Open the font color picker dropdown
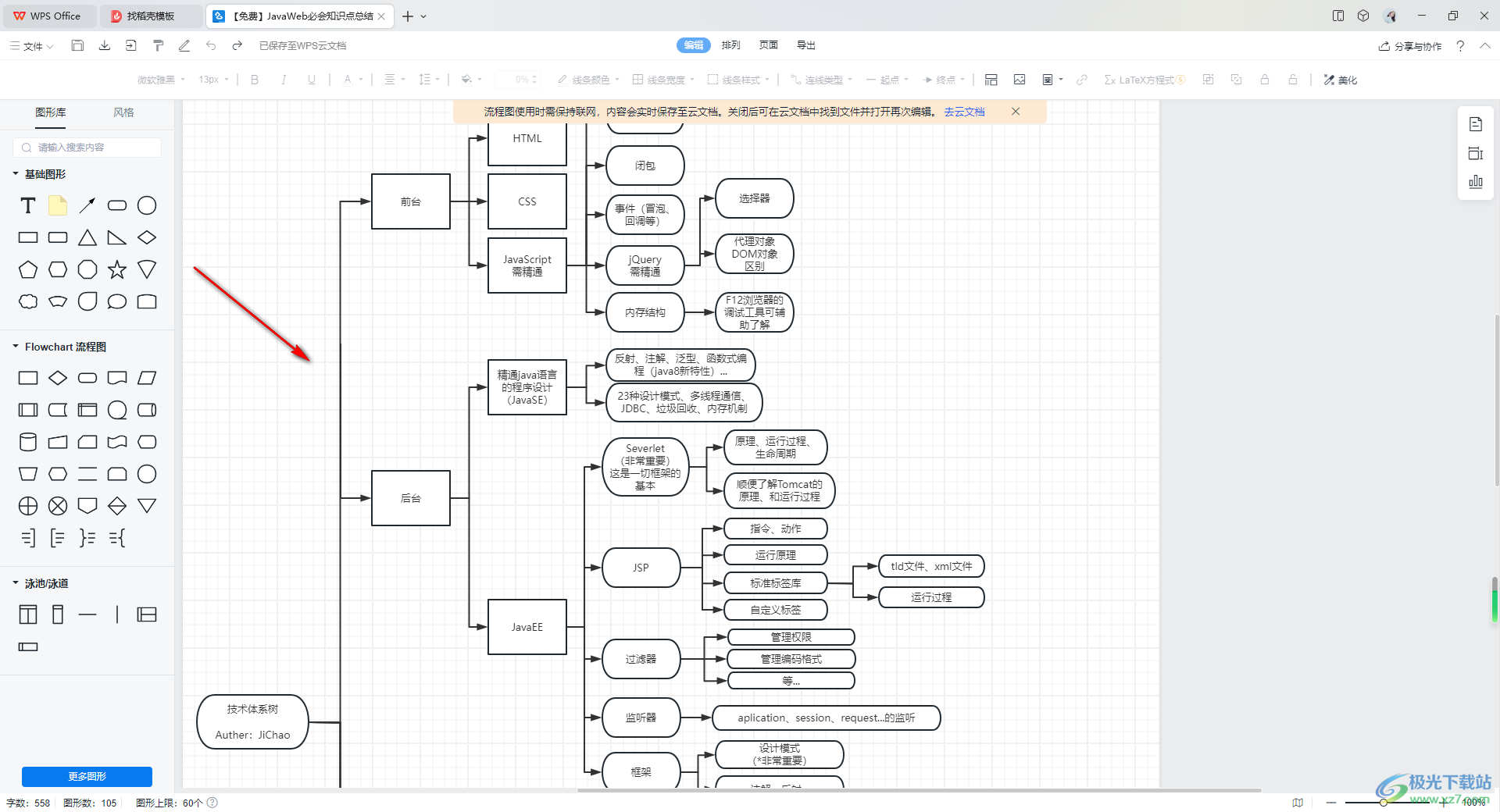The height and width of the screenshot is (812, 1500). pyautogui.click(x=353, y=80)
